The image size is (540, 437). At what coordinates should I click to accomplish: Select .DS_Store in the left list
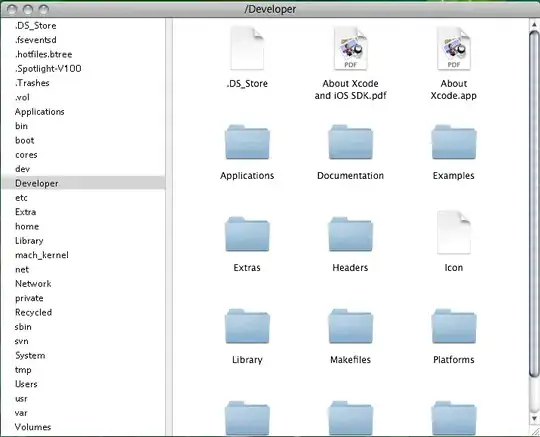click(35, 25)
